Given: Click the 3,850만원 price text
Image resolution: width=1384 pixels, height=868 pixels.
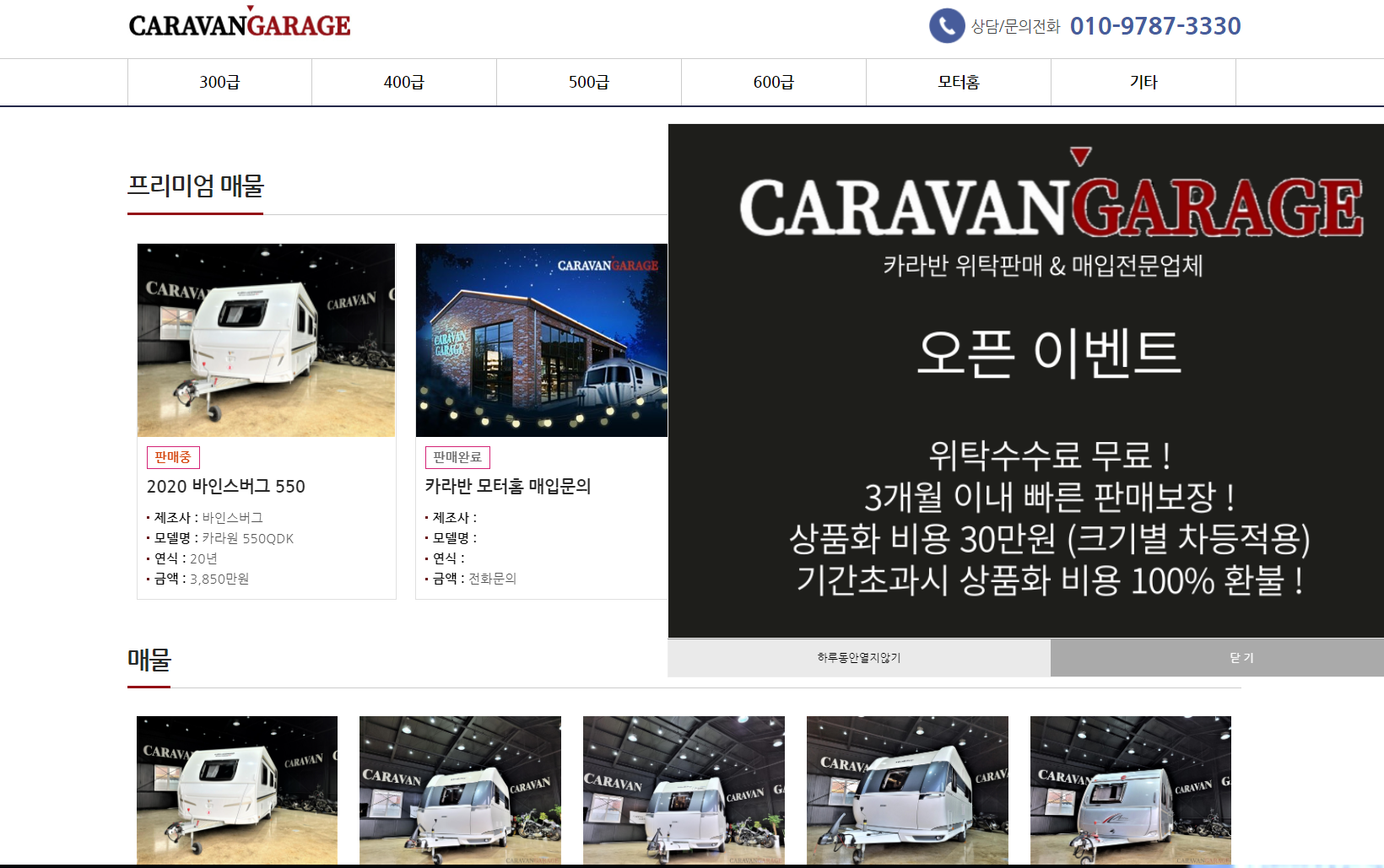Looking at the screenshot, I should (x=219, y=579).
